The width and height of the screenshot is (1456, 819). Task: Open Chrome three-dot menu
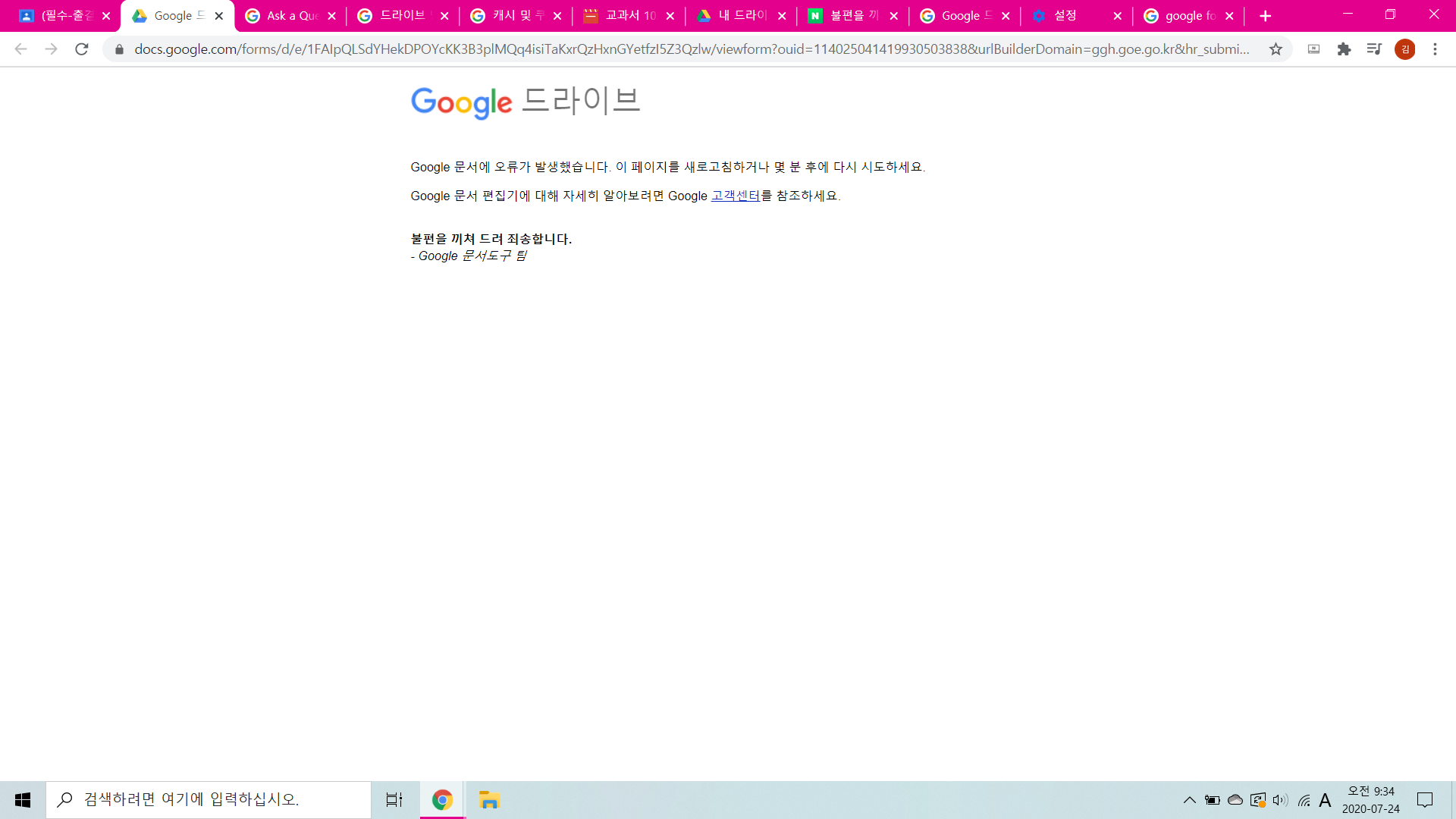tap(1435, 49)
